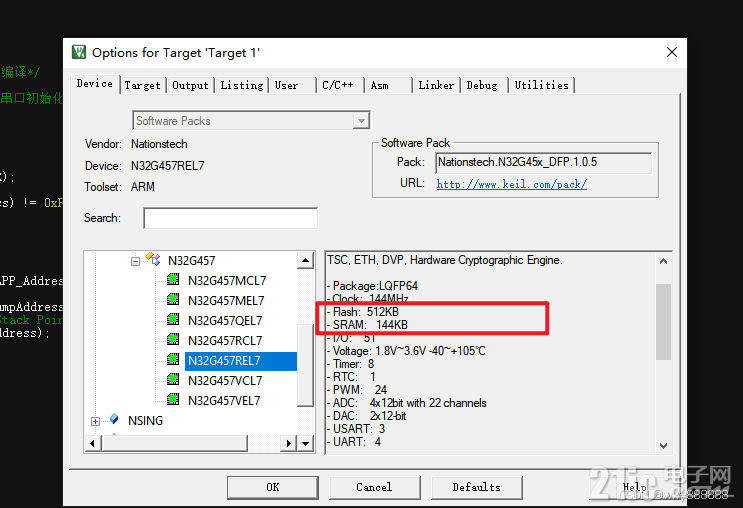743x508 pixels.
Task: Select the Device tab
Action: coord(94,83)
